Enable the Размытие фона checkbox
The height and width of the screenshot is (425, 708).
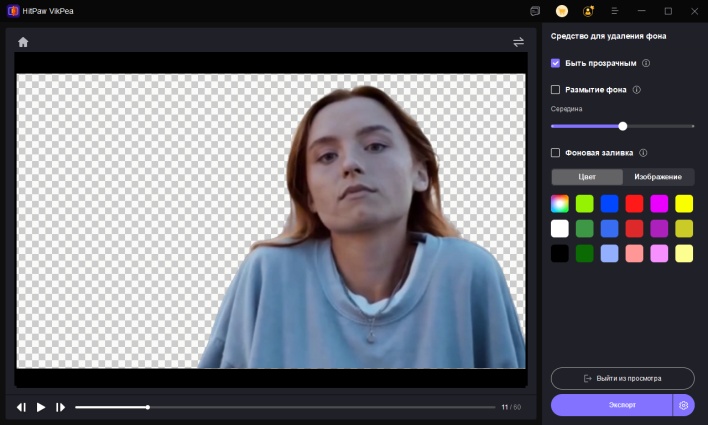pos(556,90)
